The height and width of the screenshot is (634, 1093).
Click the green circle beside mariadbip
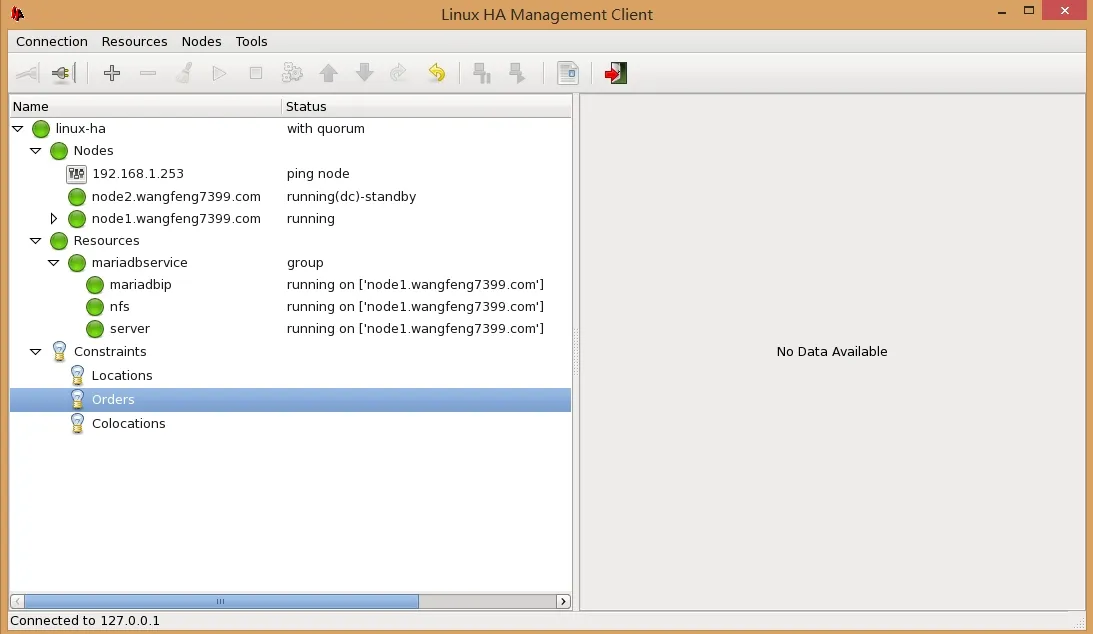pos(95,285)
